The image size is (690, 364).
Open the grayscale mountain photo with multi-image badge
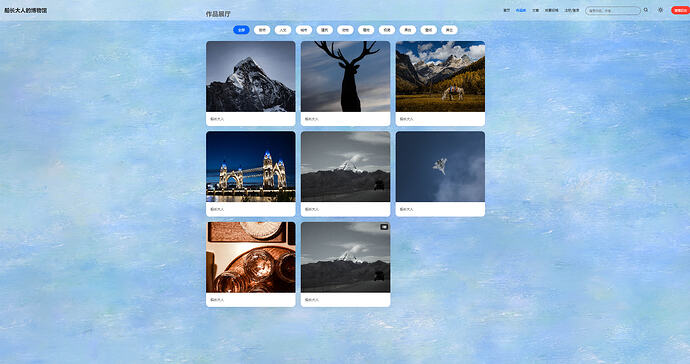click(x=345, y=257)
